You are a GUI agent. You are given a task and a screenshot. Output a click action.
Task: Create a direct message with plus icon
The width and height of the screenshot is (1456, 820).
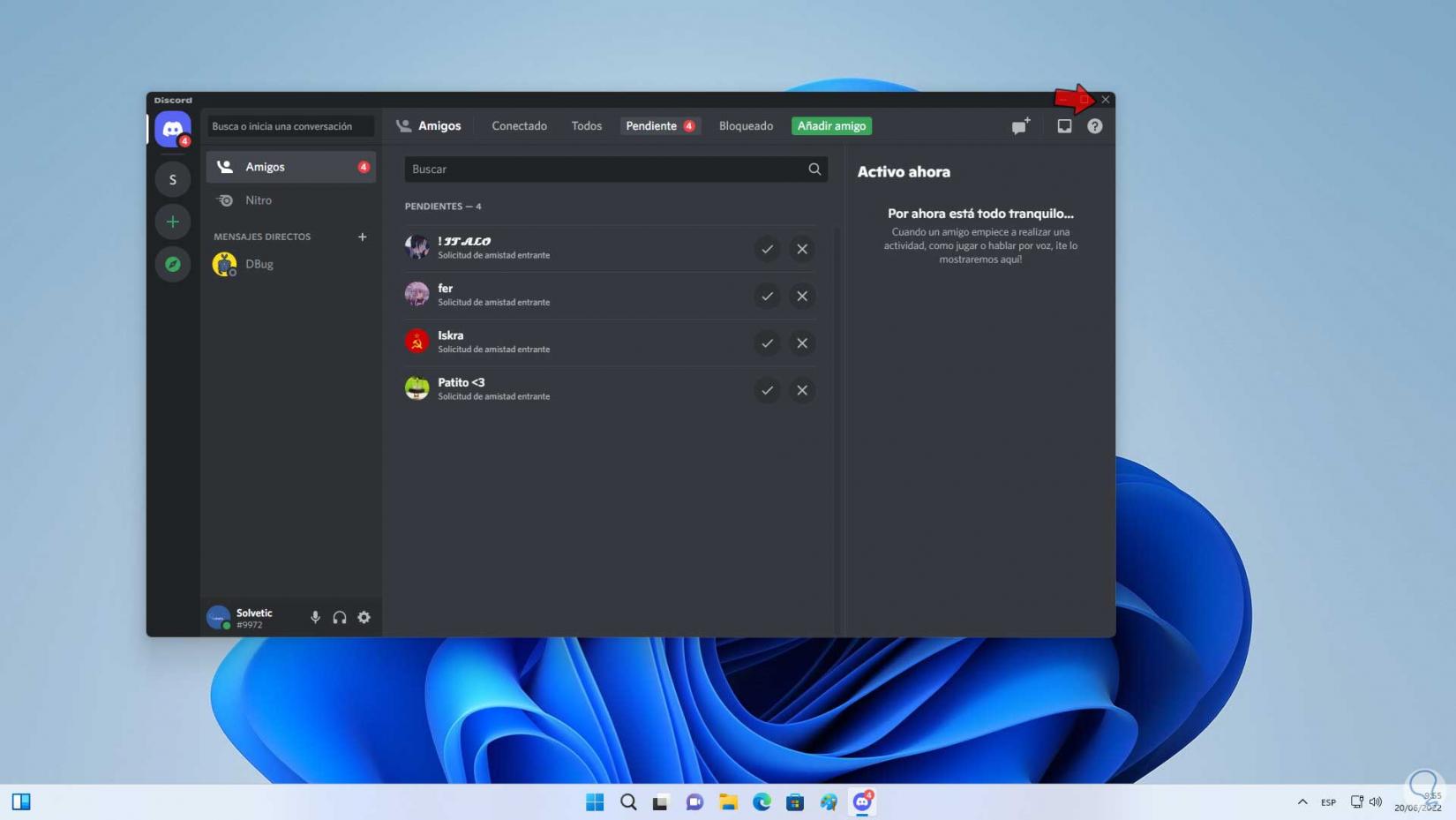(362, 237)
